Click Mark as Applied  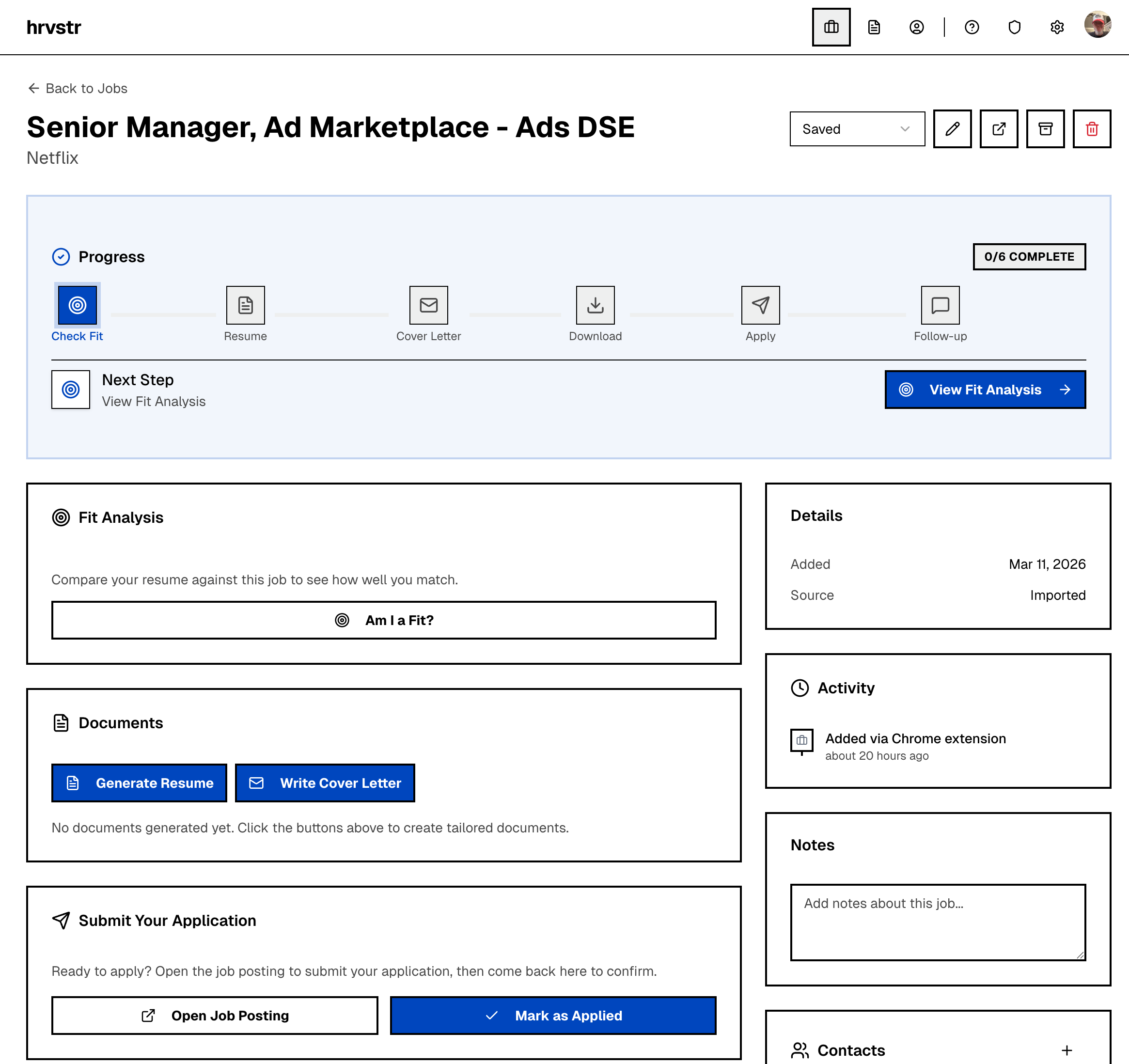552,1016
